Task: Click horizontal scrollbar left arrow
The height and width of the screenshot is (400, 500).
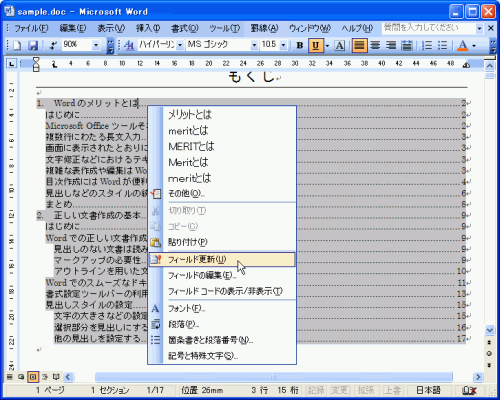Action: pos(68,377)
